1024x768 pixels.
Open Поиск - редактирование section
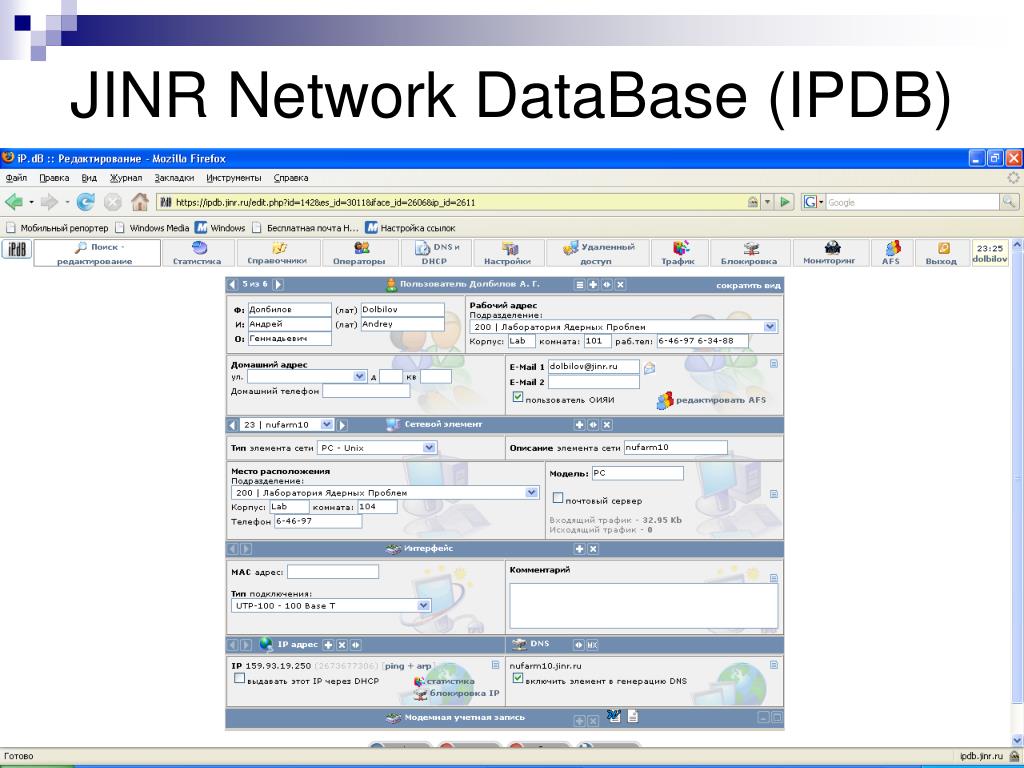click(x=97, y=253)
